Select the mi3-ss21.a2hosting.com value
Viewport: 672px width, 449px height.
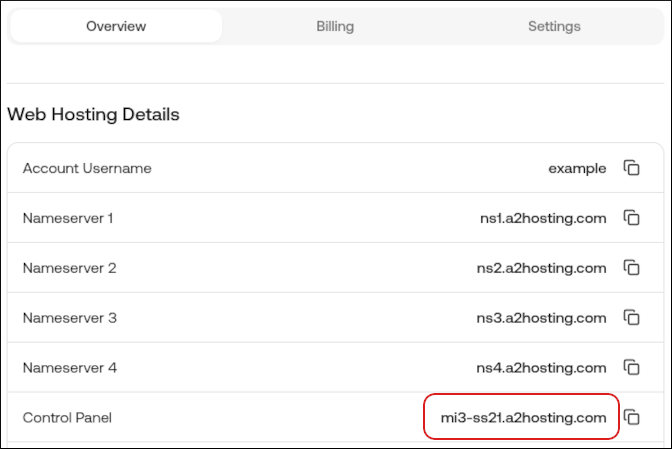pos(523,417)
